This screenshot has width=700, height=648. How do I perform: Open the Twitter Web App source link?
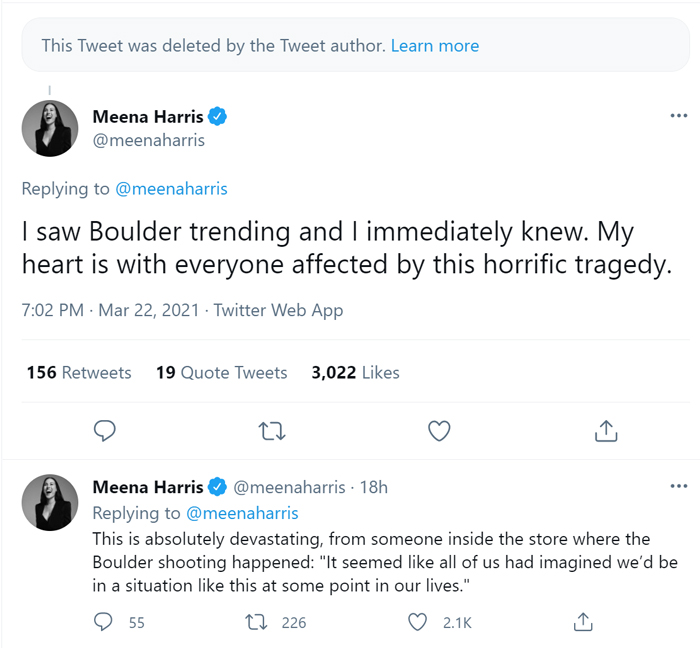[x=278, y=310]
